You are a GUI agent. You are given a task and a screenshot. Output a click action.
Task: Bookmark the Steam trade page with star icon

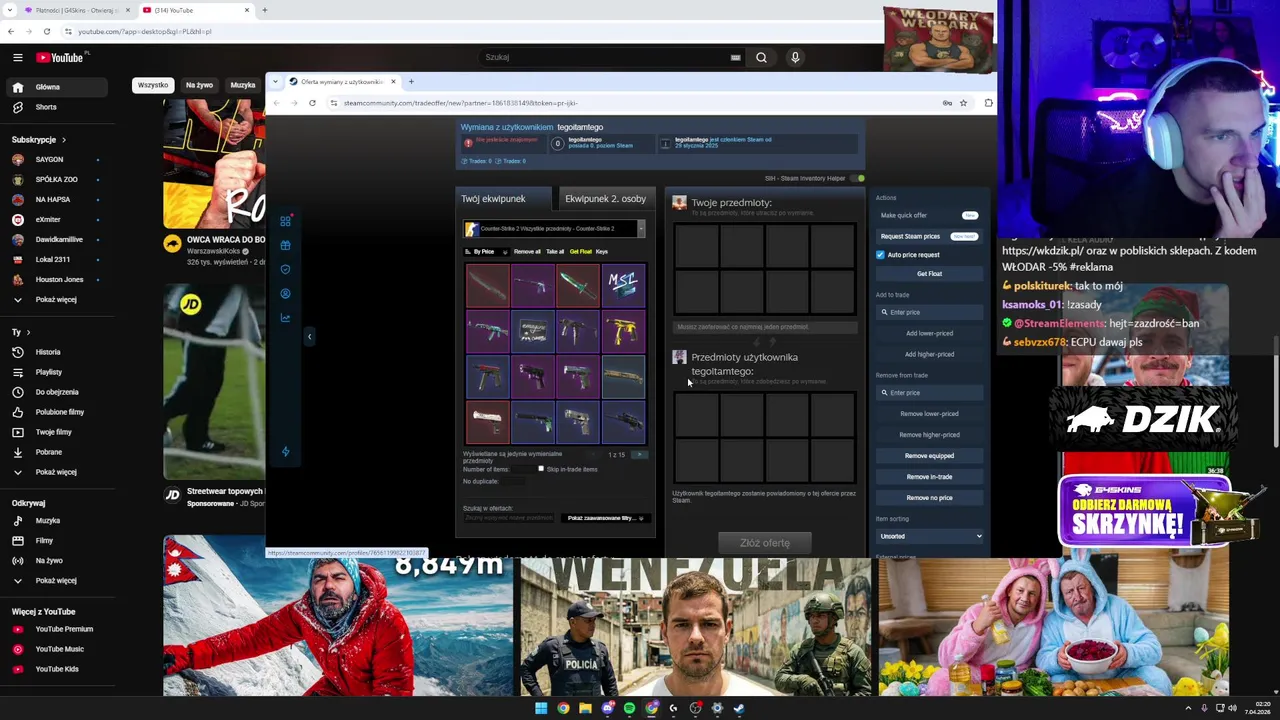coord(963,103)
